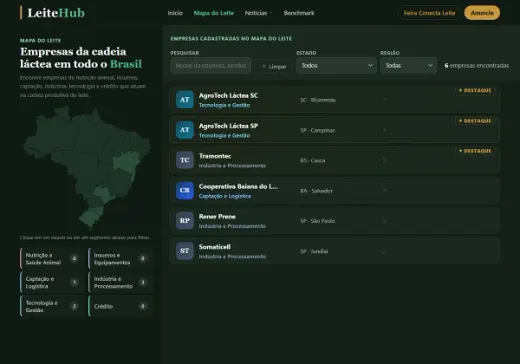Open the Somaticell row chevron
Screen dimensions: 520x364
(x=384, y=251)
